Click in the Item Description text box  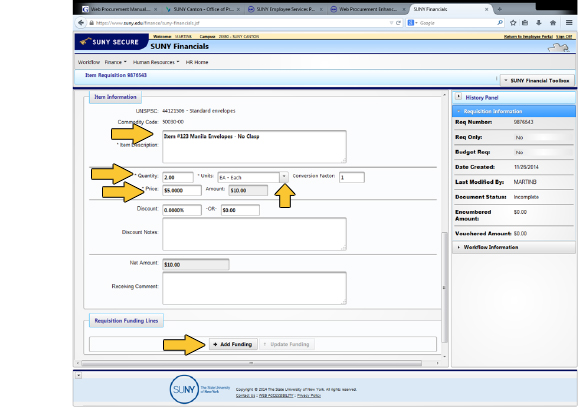coord(254,147)
